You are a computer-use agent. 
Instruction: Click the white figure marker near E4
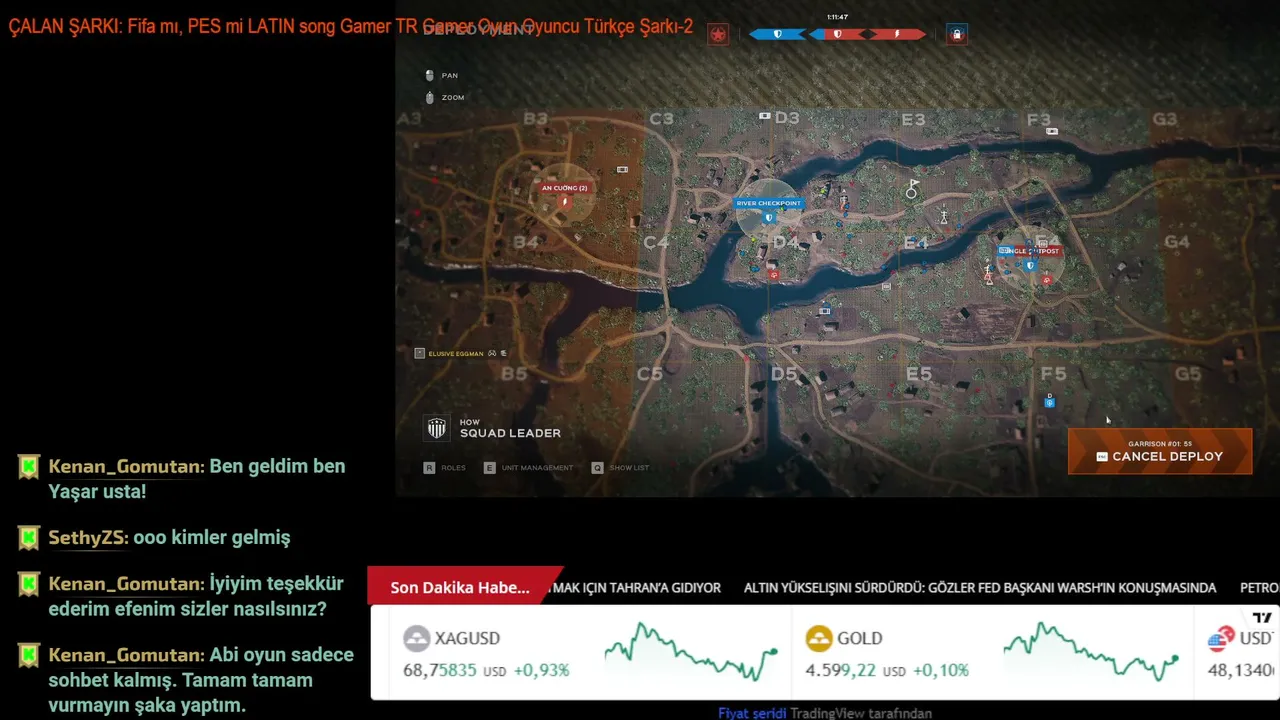(x=943, y=216)
